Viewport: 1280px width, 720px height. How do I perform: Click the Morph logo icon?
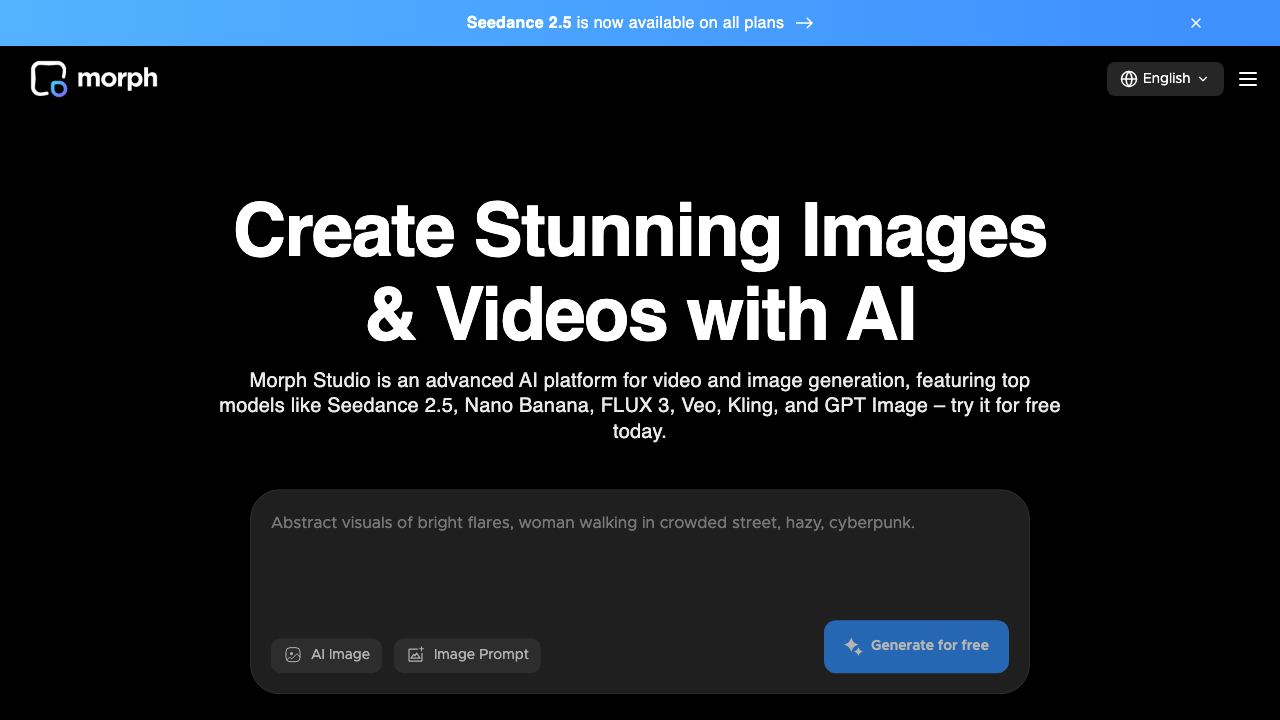(x=49, y=79)
